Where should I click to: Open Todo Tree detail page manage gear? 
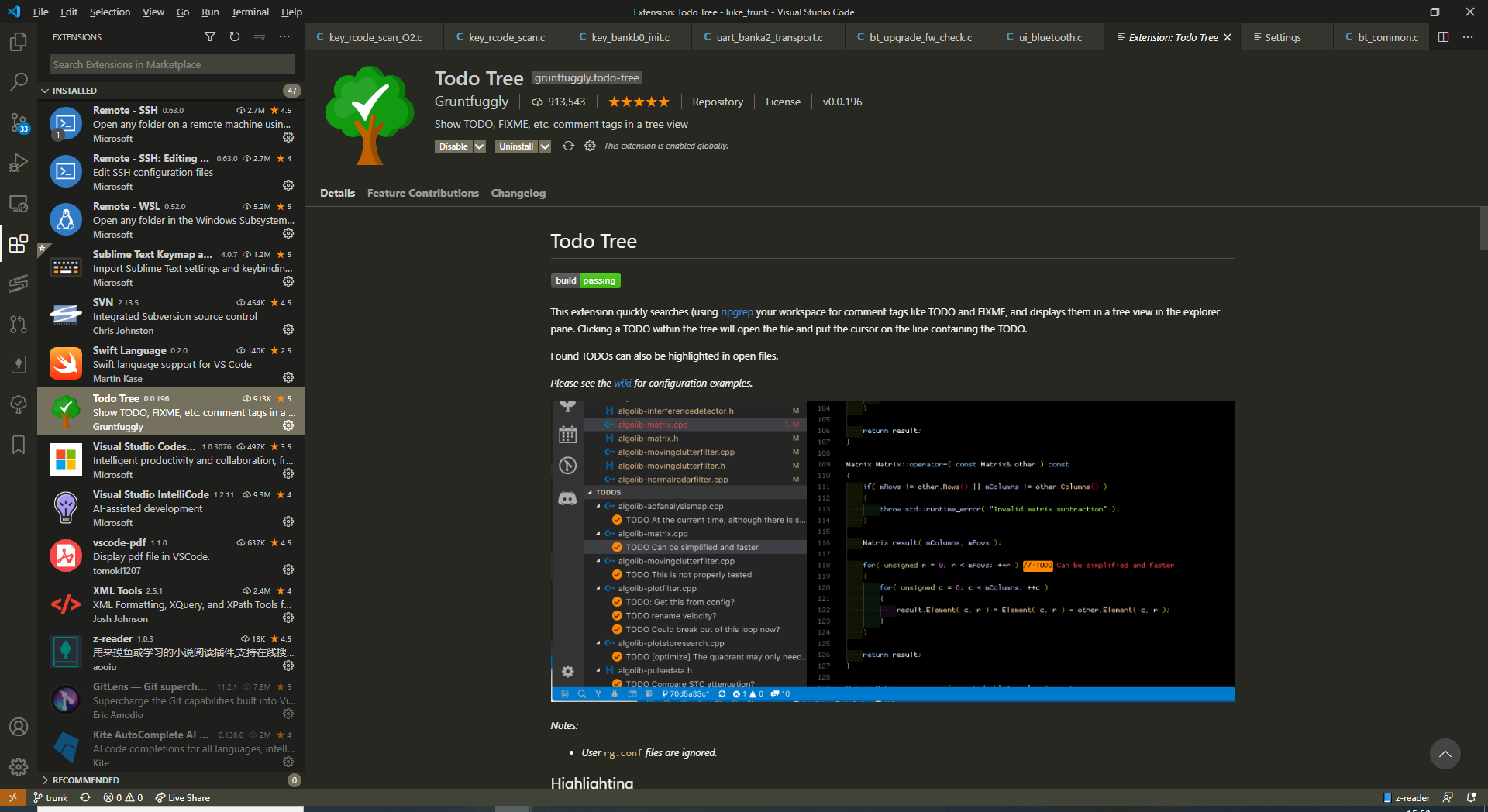[x=590, y=146]
